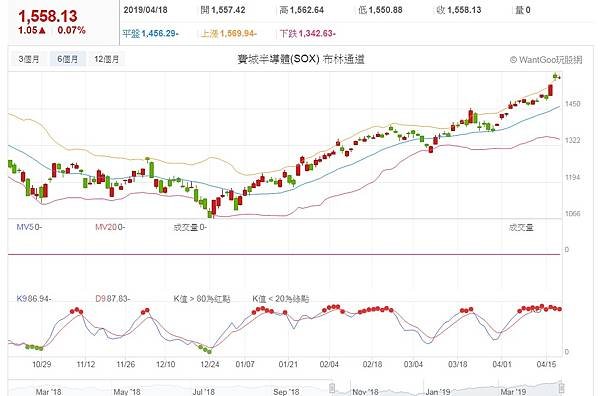The width and height of the screenshot is (600, 396).
Task: Click the WantGoo玩股網 credit link
Action: [546, 60]
